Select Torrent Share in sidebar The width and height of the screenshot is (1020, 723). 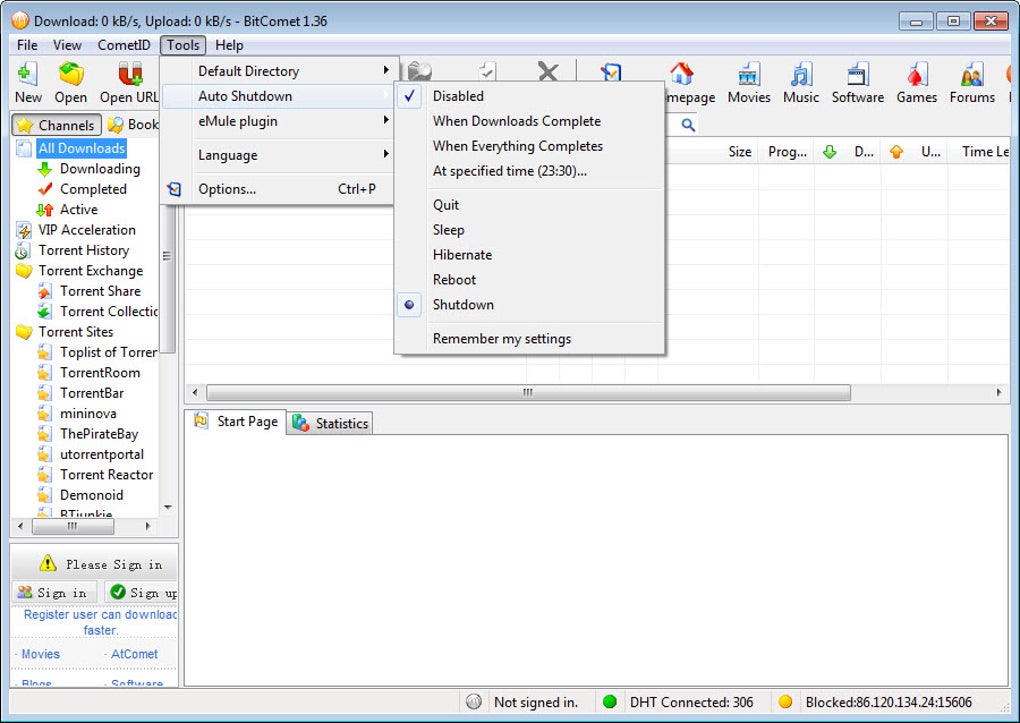tap(100, 291)
